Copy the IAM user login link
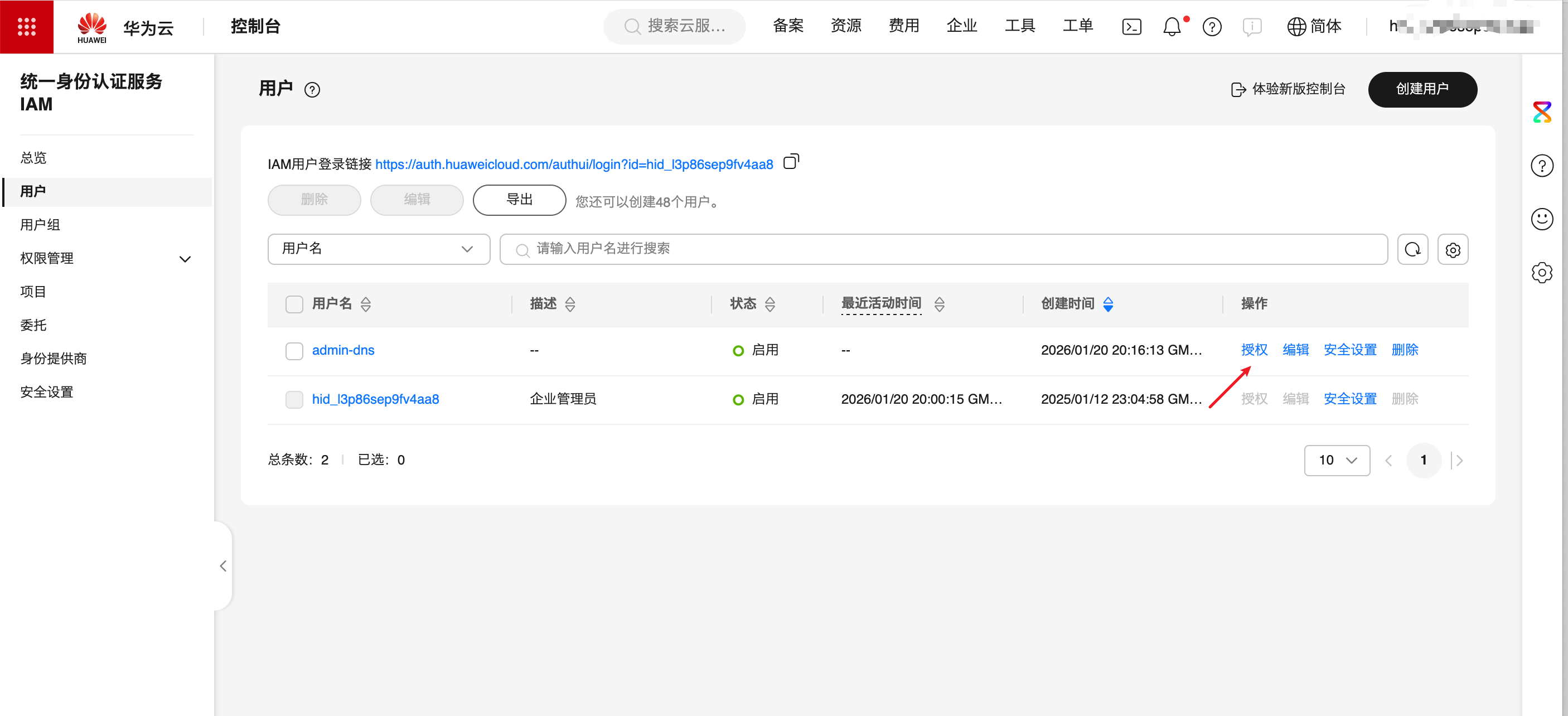The width and height of the screenshot is (1568, 716). [x=791, y=162]
